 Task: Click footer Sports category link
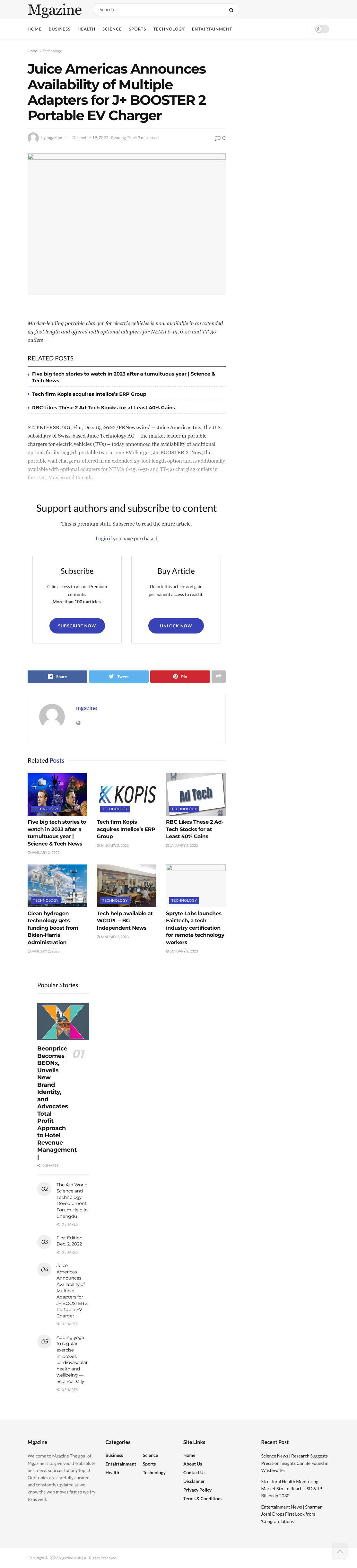[x=149, y=1464]
